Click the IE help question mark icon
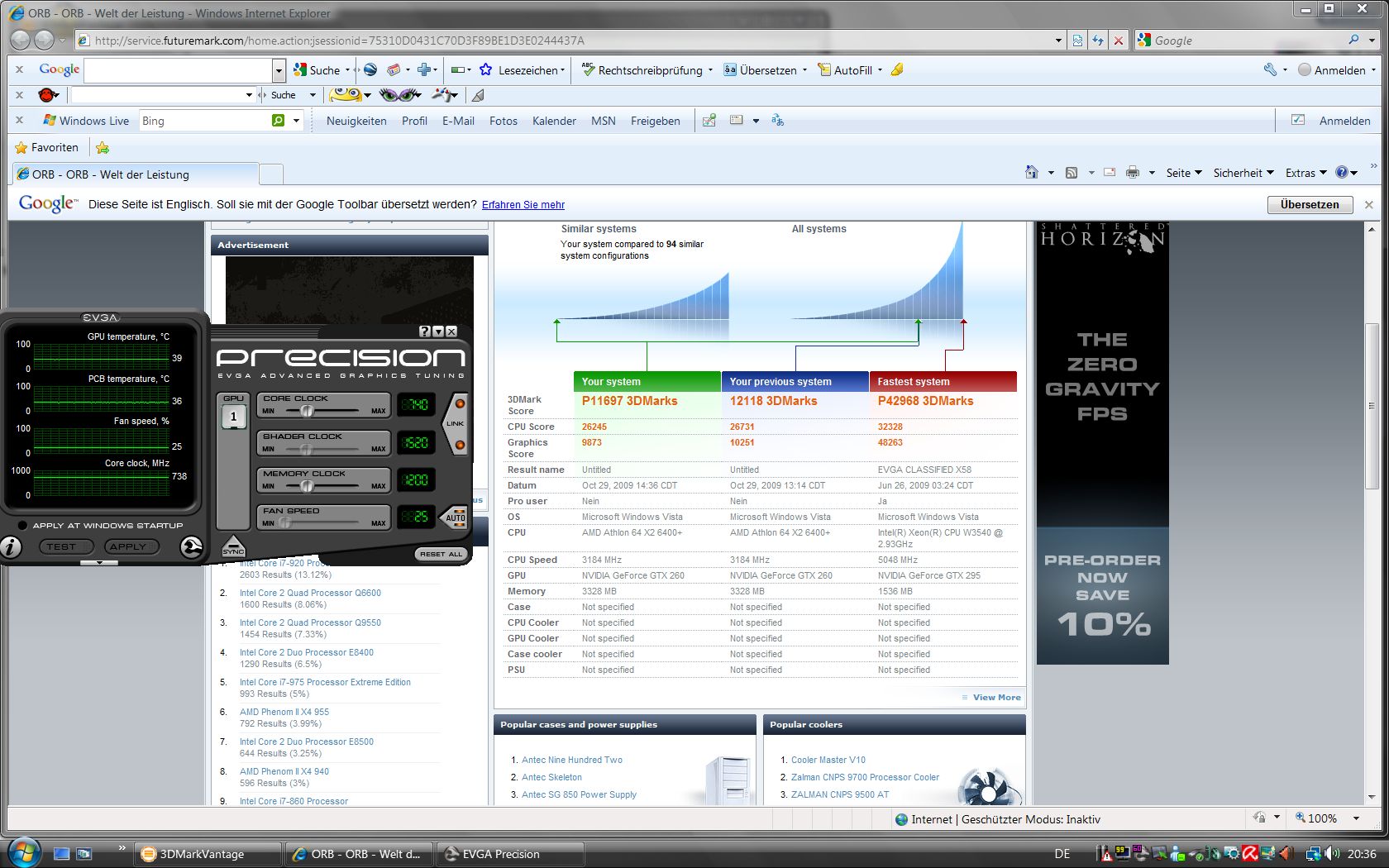The width and height of the screenshot is (1389, 868). pos(1342,172)
